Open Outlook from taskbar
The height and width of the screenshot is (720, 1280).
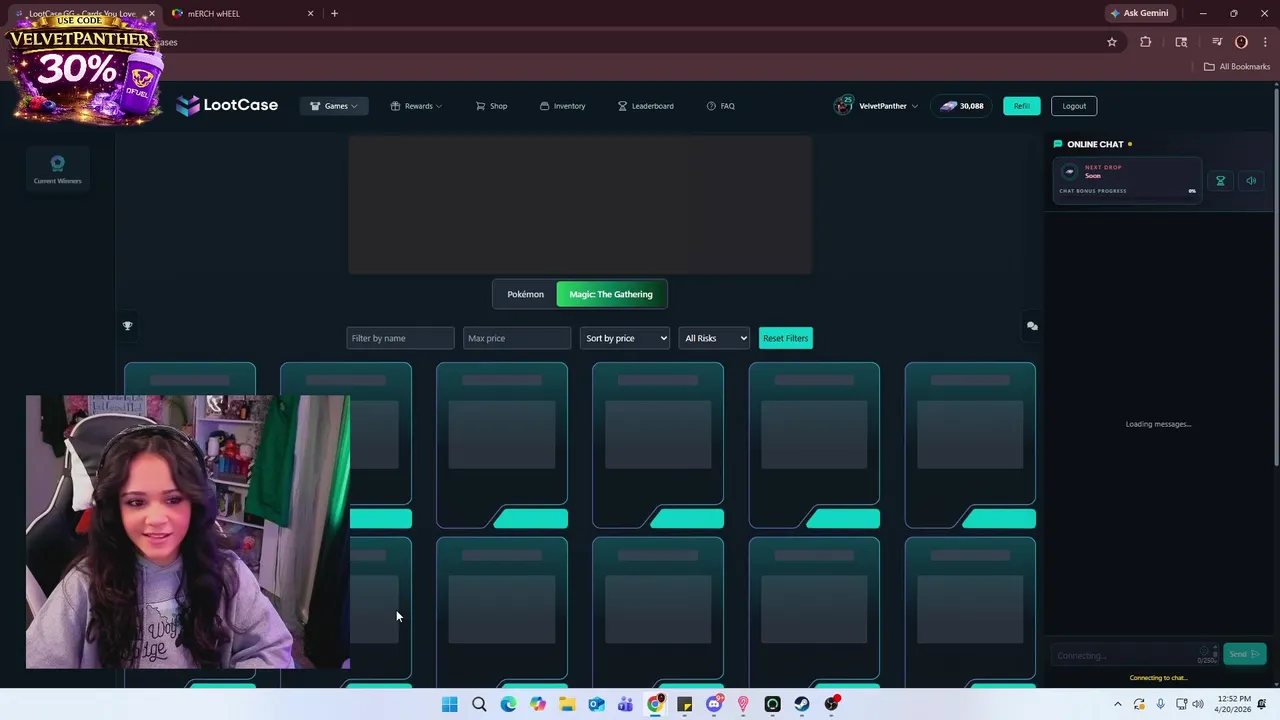596,704
